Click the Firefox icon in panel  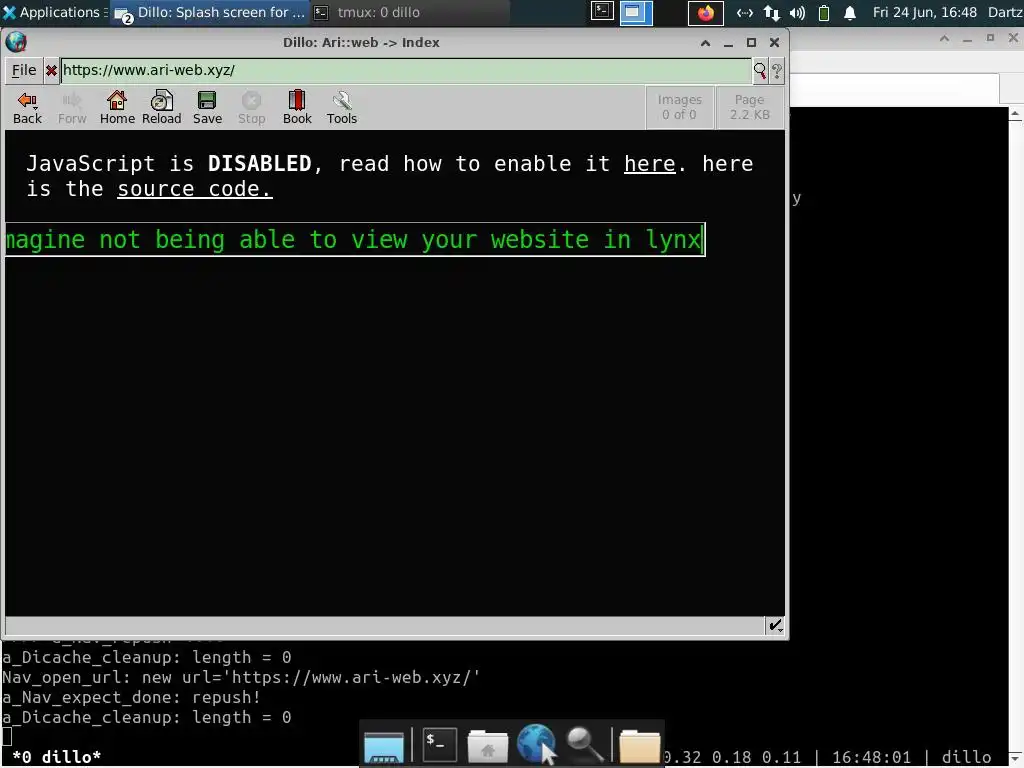706,13
